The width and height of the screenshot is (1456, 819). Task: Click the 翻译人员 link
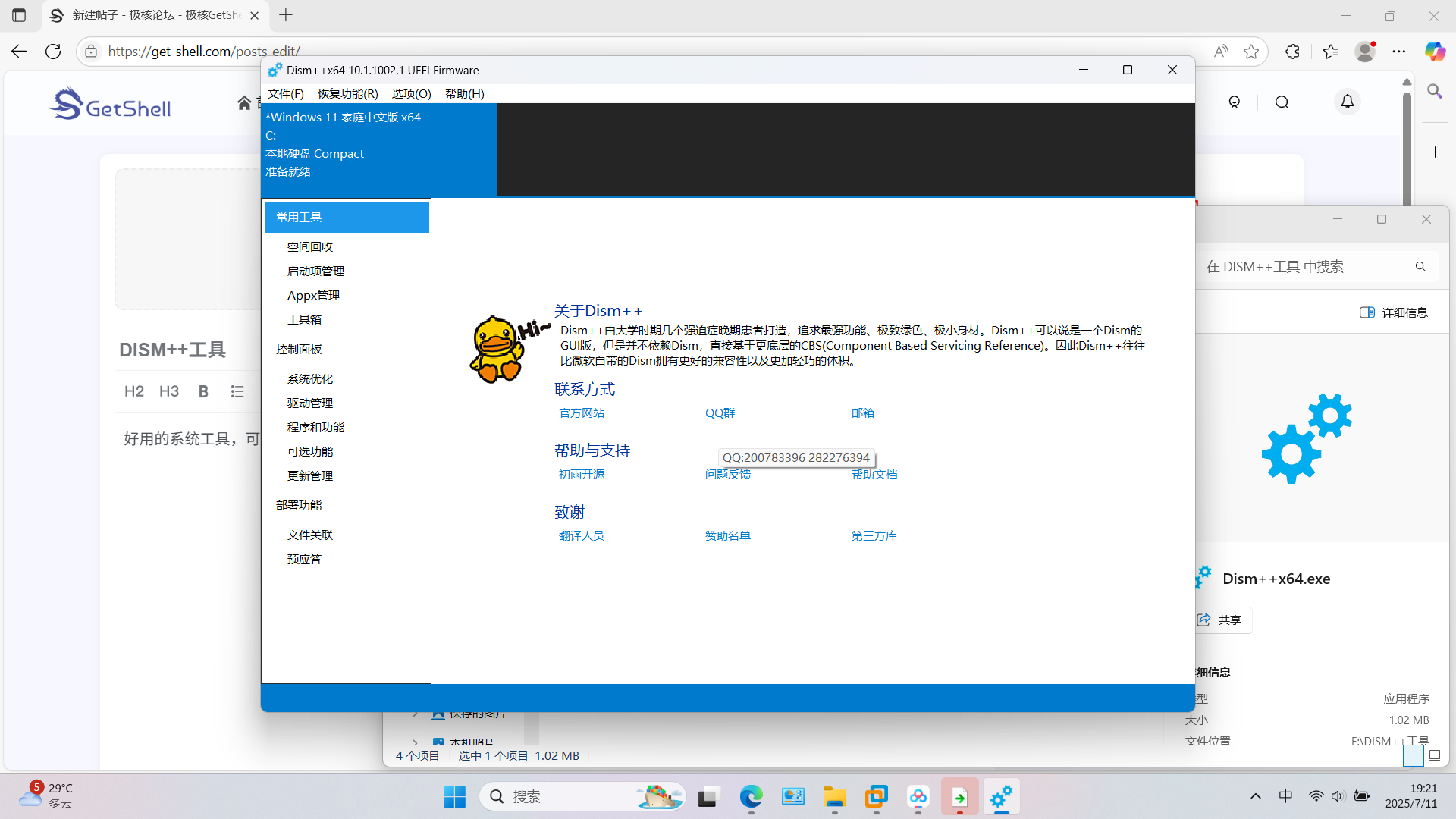pos(582,535)
